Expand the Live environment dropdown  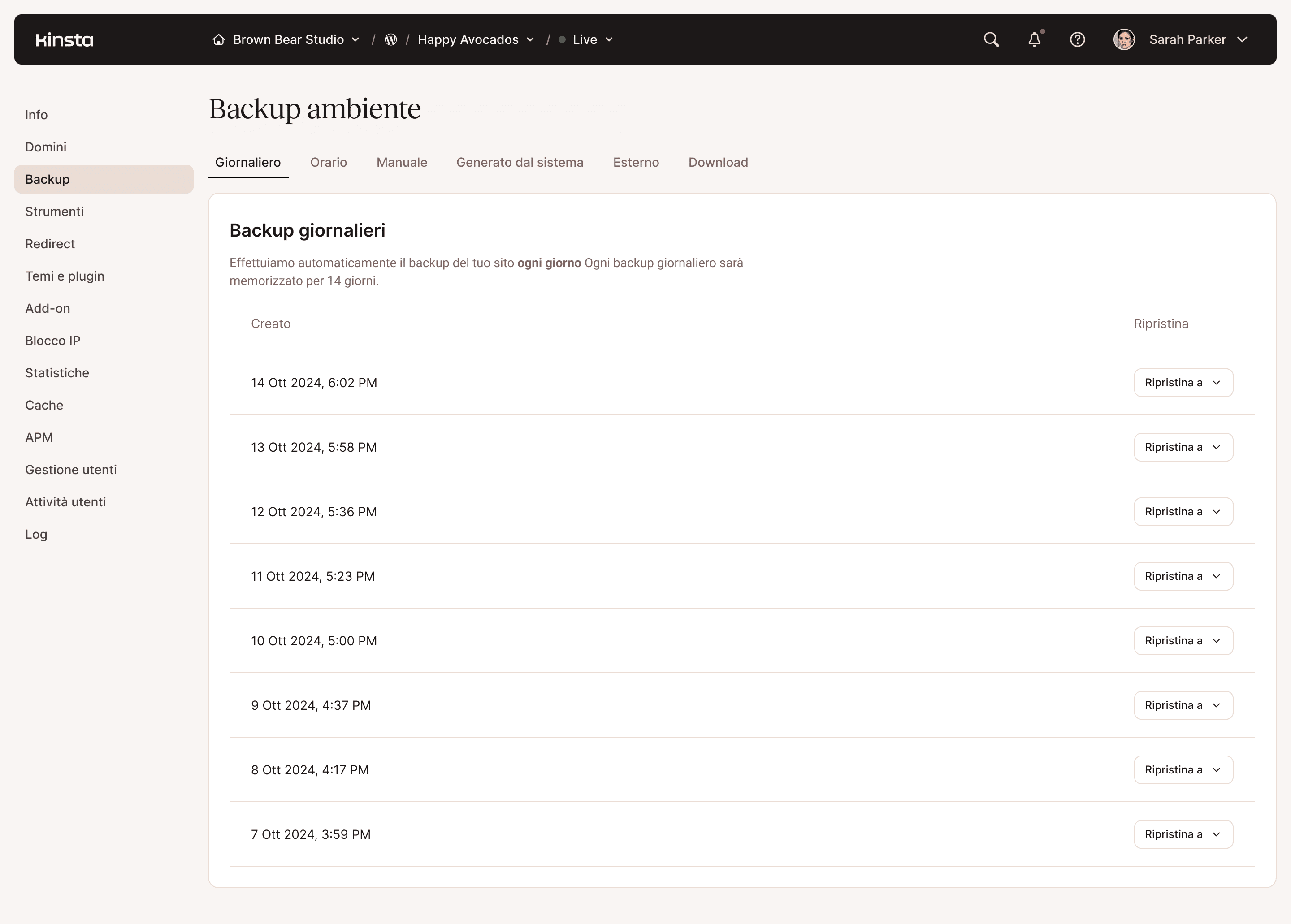(610, 40)
